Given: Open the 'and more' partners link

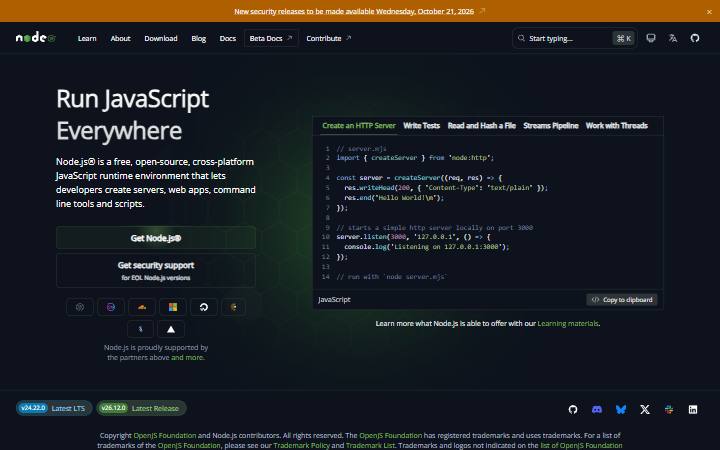Looking at the screenshot, I should 187,357.
